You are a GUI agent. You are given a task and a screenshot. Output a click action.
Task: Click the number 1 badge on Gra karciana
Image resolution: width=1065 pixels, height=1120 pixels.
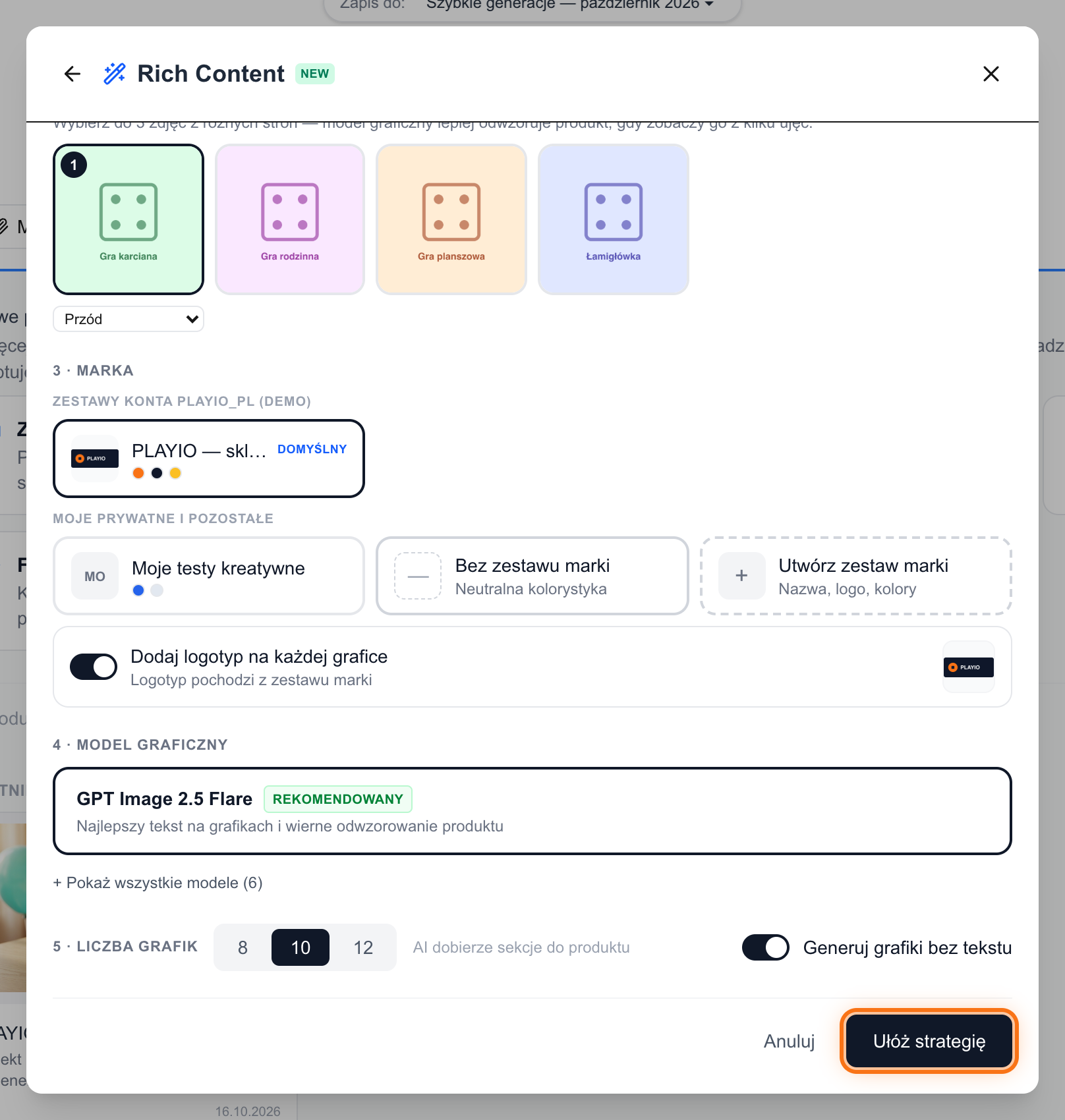[x=74, y=165]
